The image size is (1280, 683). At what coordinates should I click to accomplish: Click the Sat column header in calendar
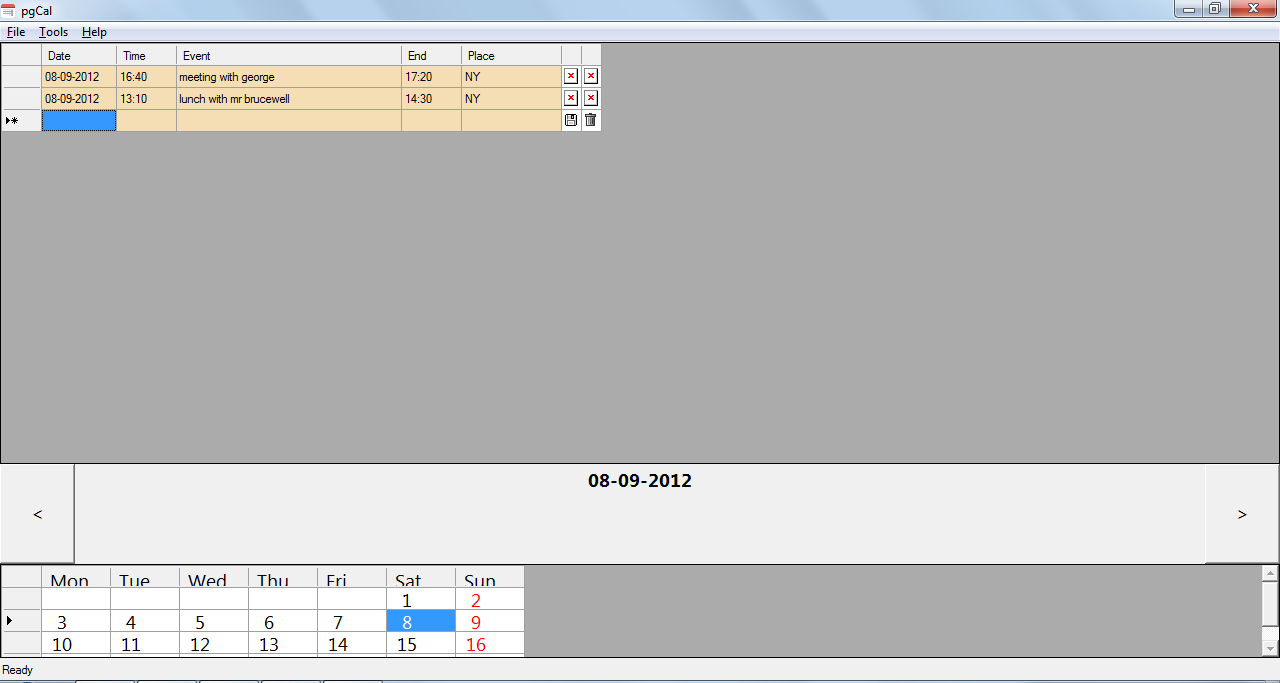tap(421, 577)
